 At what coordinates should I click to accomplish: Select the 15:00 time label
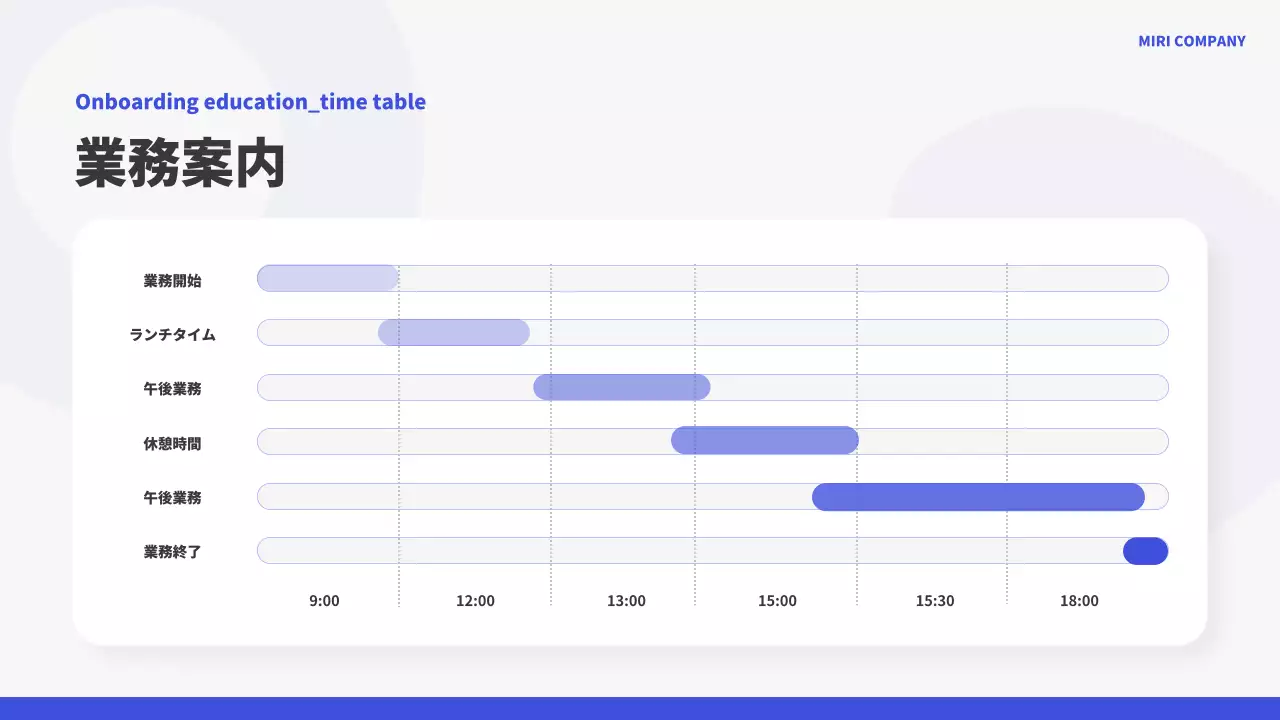(777, 601)
